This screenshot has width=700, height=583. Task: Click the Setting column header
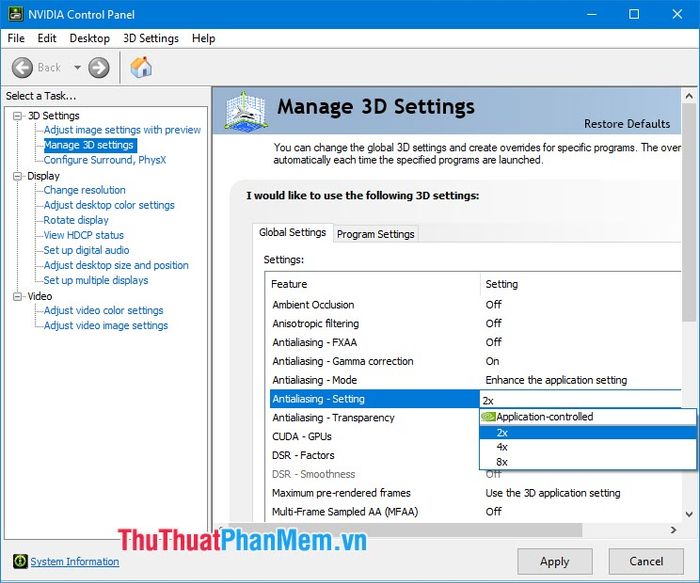coord(581,284)
